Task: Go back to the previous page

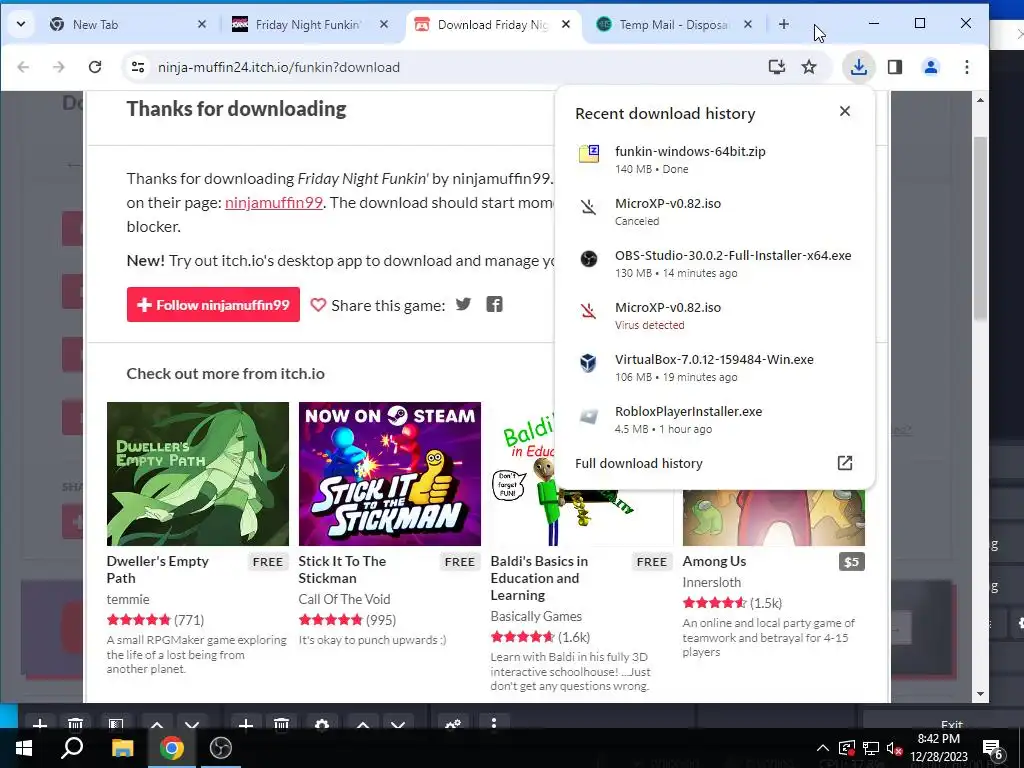Action: [x=24, y=67]
